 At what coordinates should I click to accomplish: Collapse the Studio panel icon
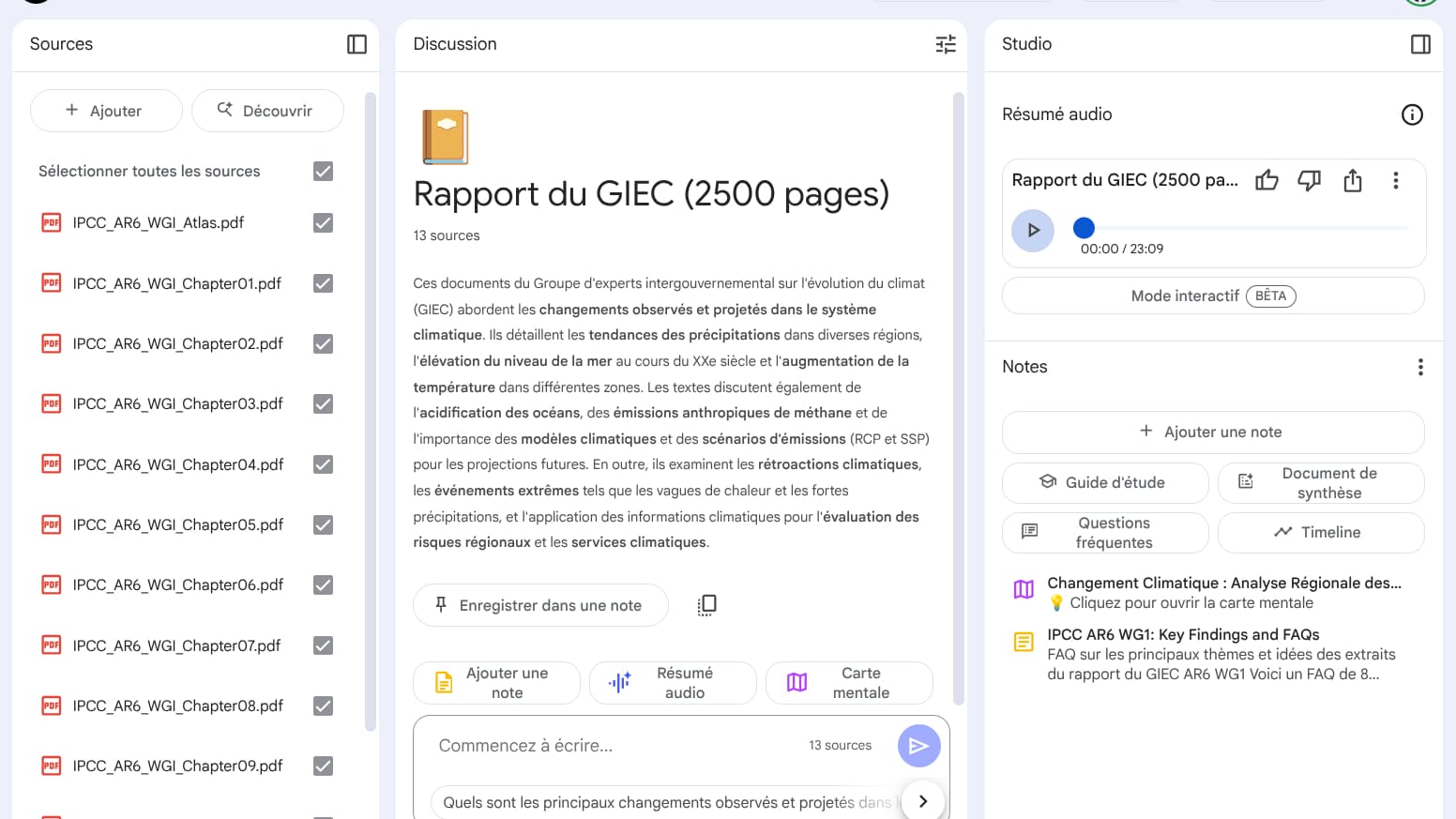coord(1420,44)
